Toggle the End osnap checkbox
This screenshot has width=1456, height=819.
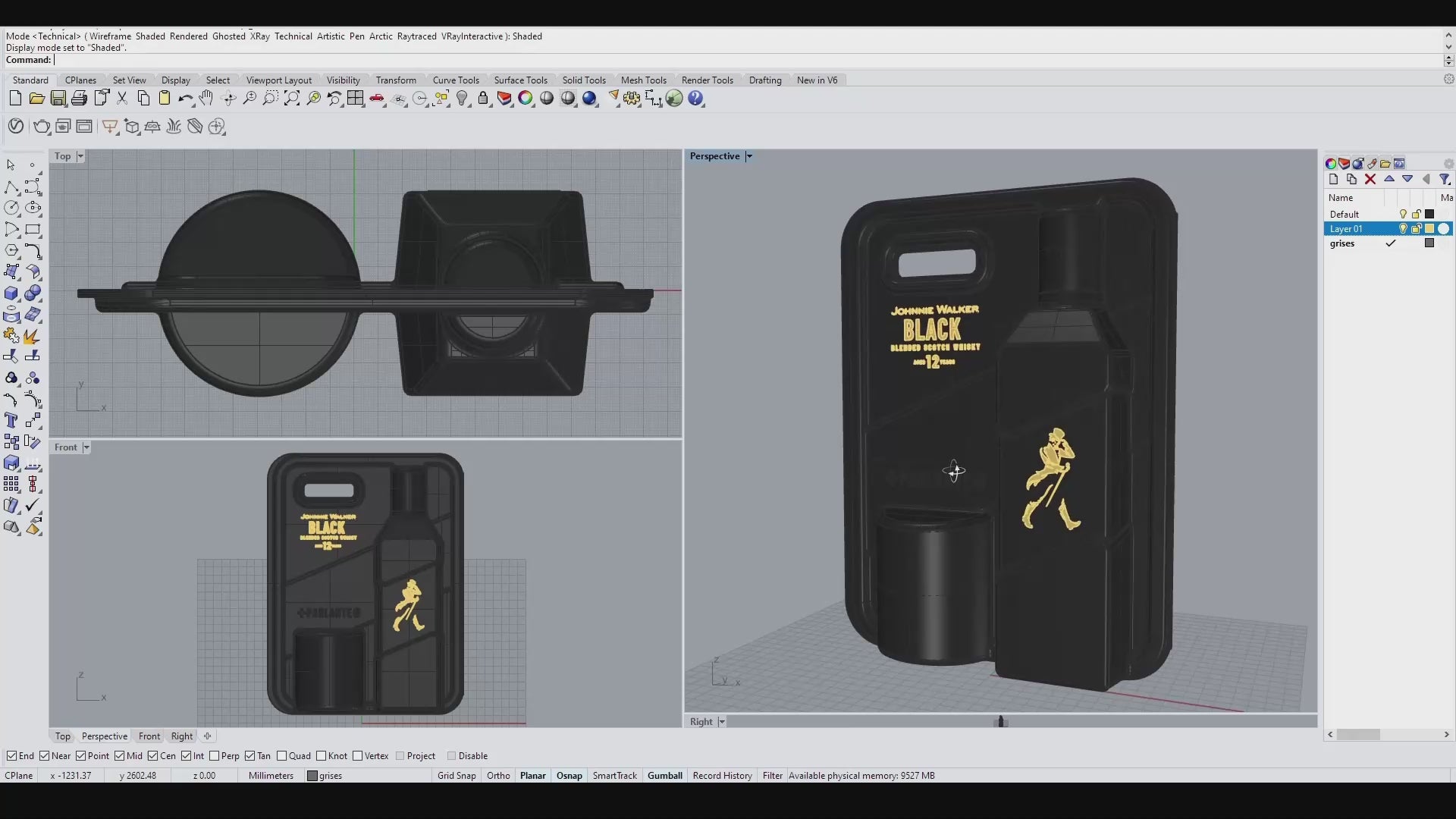[x=11, y=756]
